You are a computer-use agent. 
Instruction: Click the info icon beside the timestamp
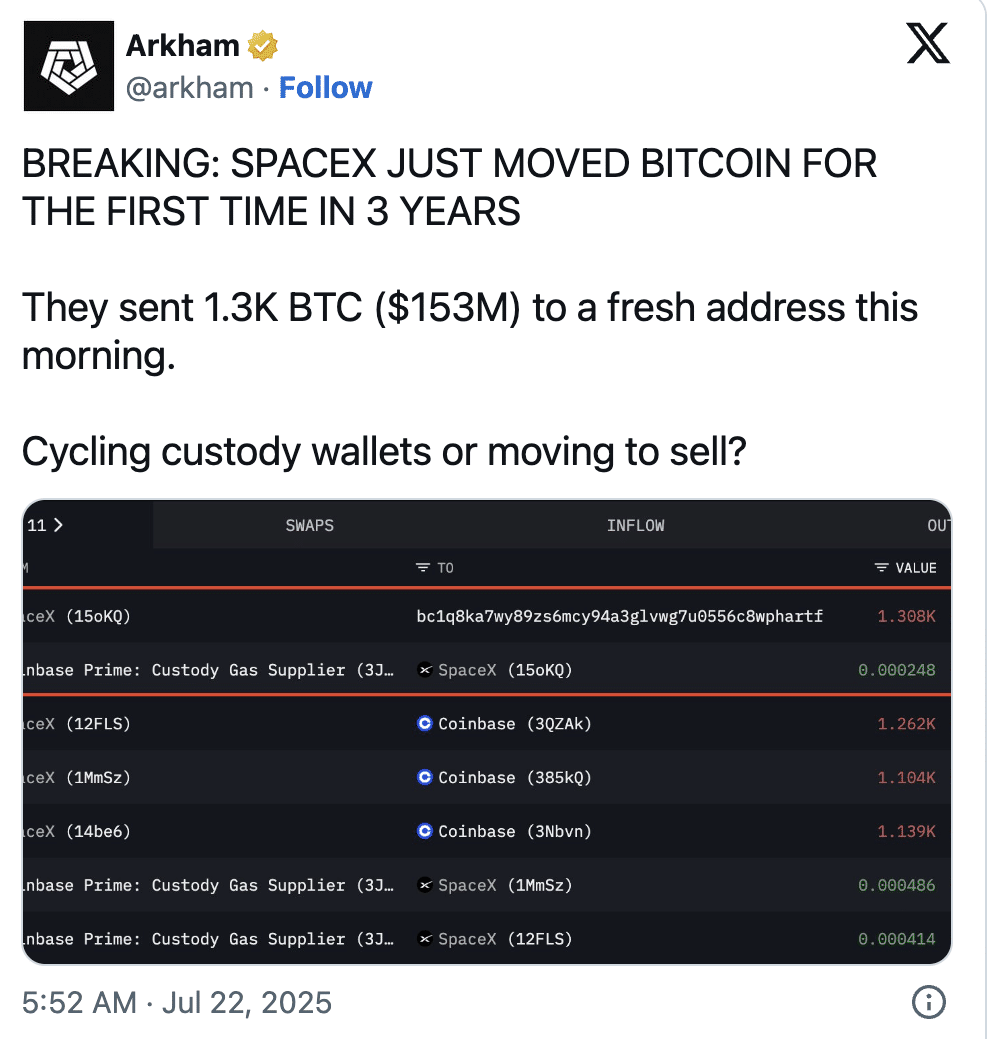(x=929, y=1002)
